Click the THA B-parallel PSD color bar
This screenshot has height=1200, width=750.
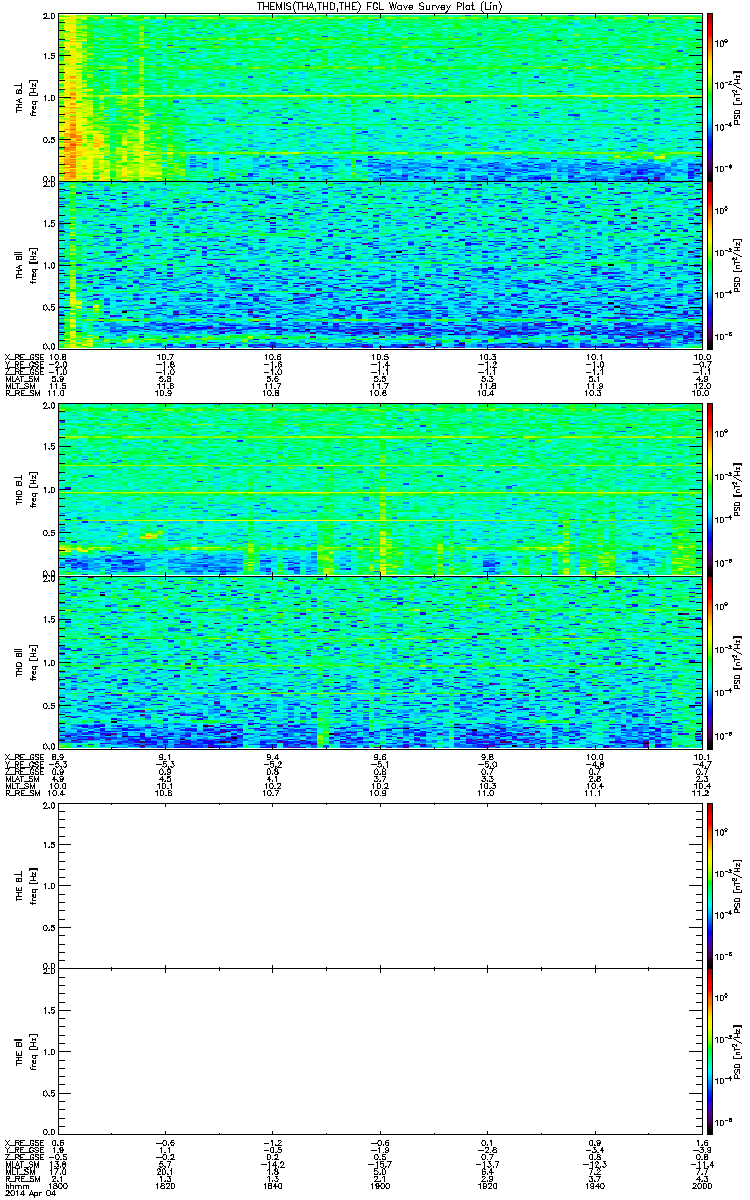pos(710,264)
